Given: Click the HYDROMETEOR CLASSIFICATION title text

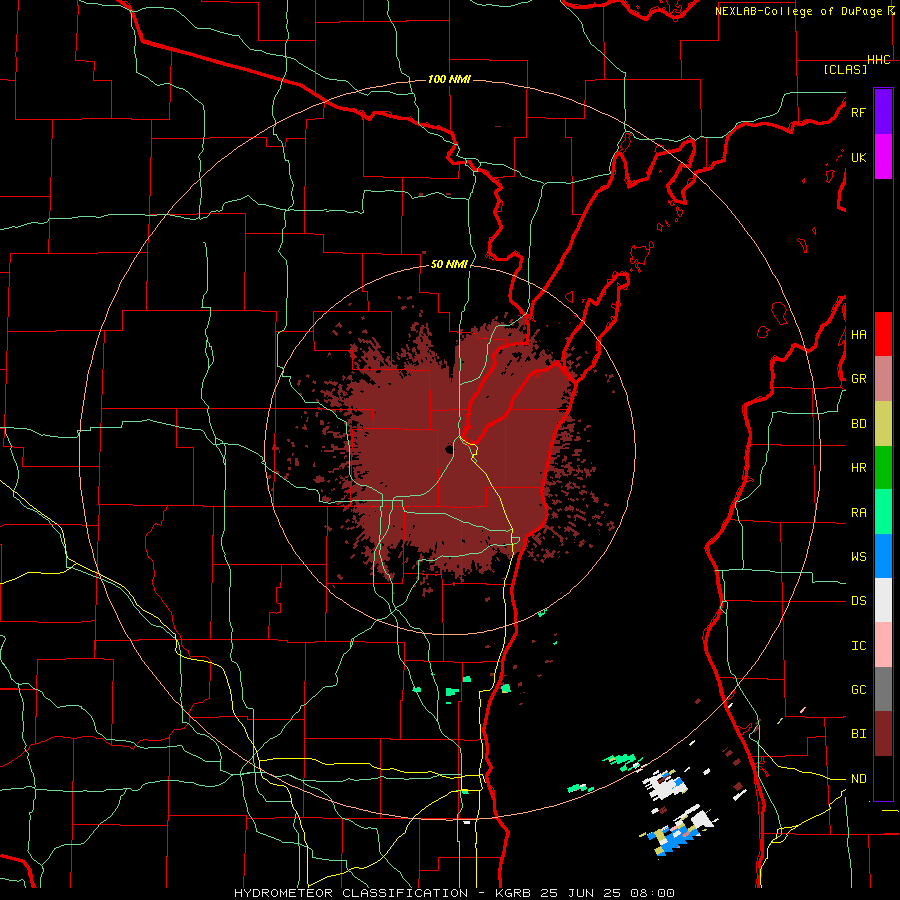Looking at the screenshot, I should click(351, 893).
